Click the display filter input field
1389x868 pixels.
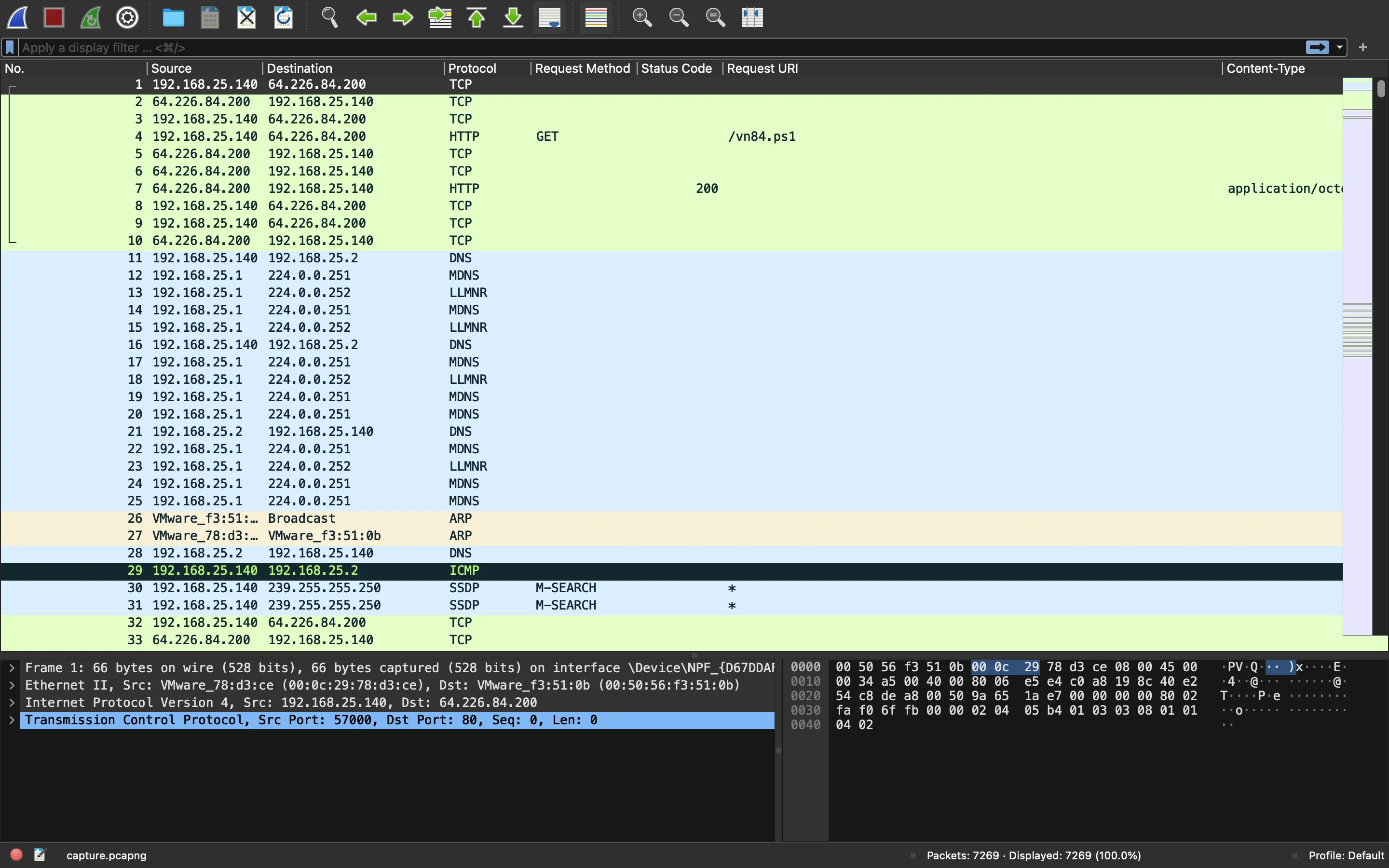pyautogui.click(x=660, y=47)
